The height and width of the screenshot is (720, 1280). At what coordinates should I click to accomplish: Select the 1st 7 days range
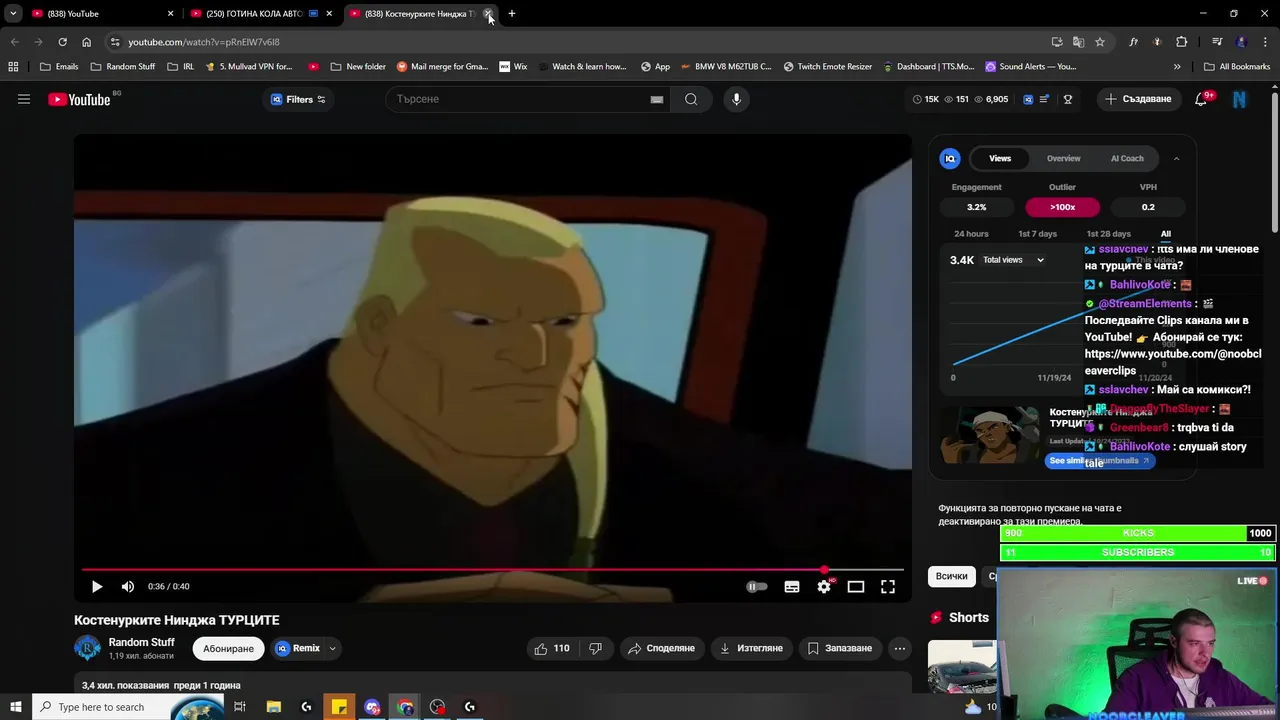1037,234
